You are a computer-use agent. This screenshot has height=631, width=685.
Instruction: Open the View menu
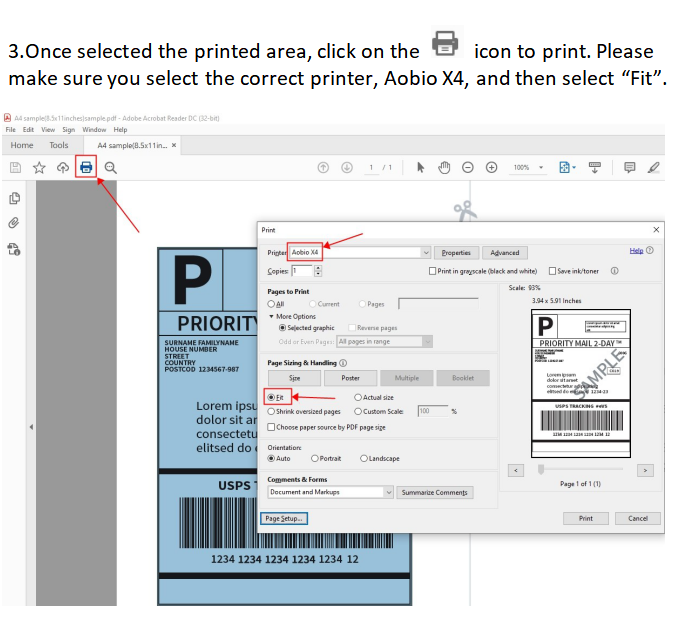click(x=48, y=130)
